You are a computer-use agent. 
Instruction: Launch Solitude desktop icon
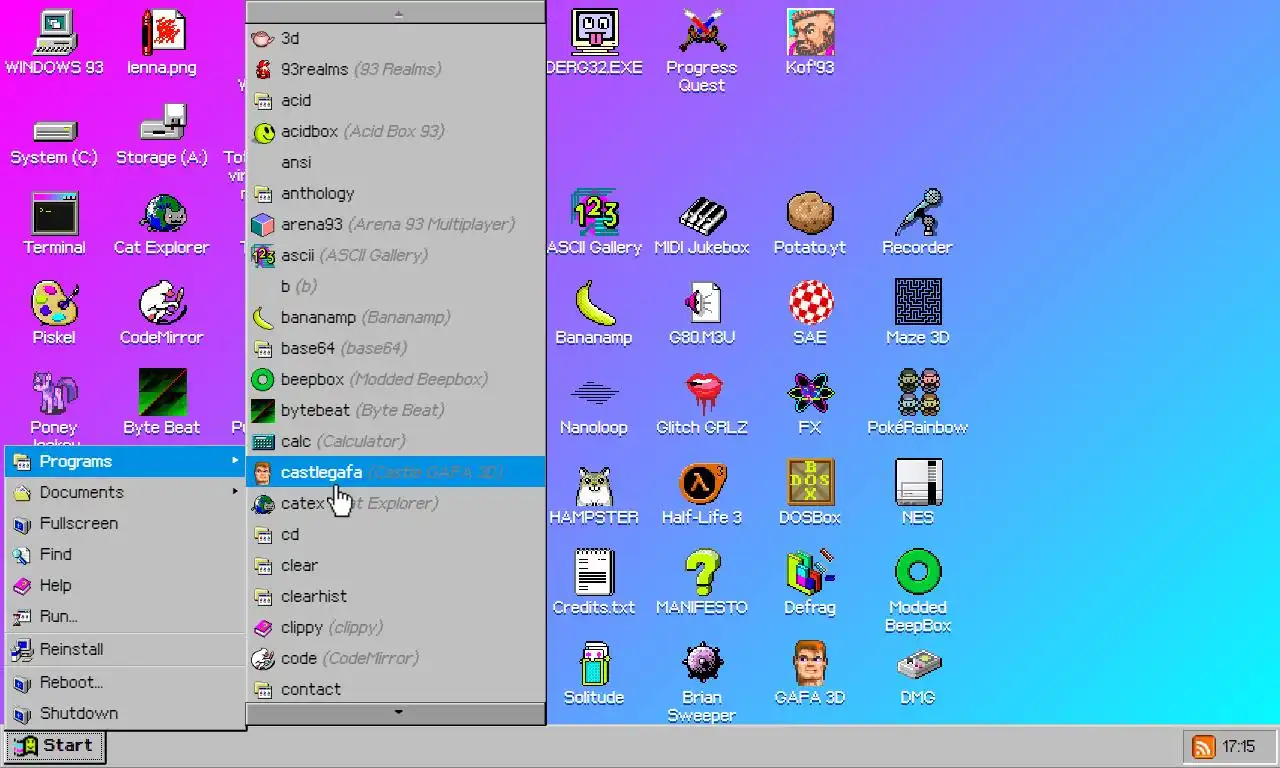(x=594, y=673)
